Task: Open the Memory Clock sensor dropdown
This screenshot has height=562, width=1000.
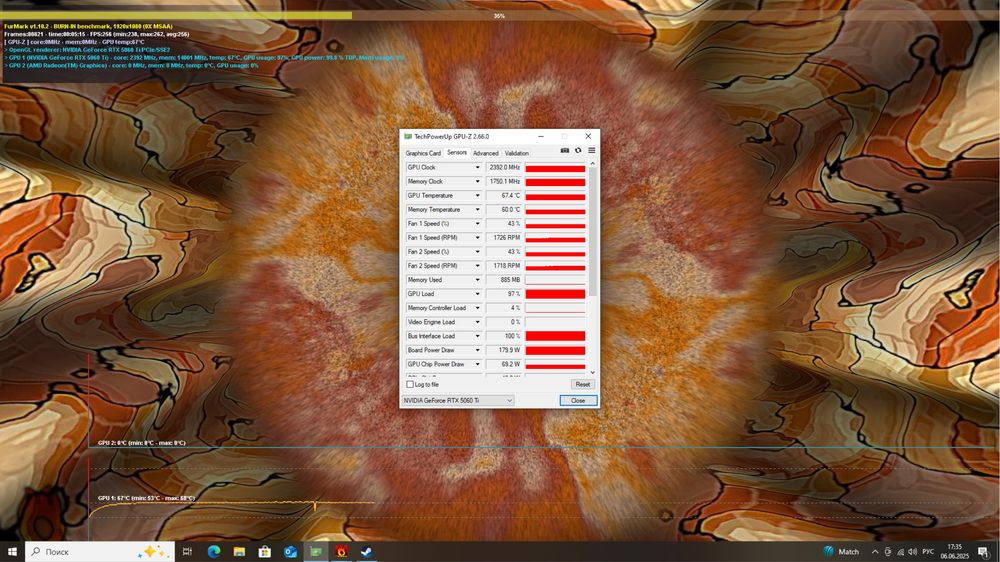Action: coord(477,182)
